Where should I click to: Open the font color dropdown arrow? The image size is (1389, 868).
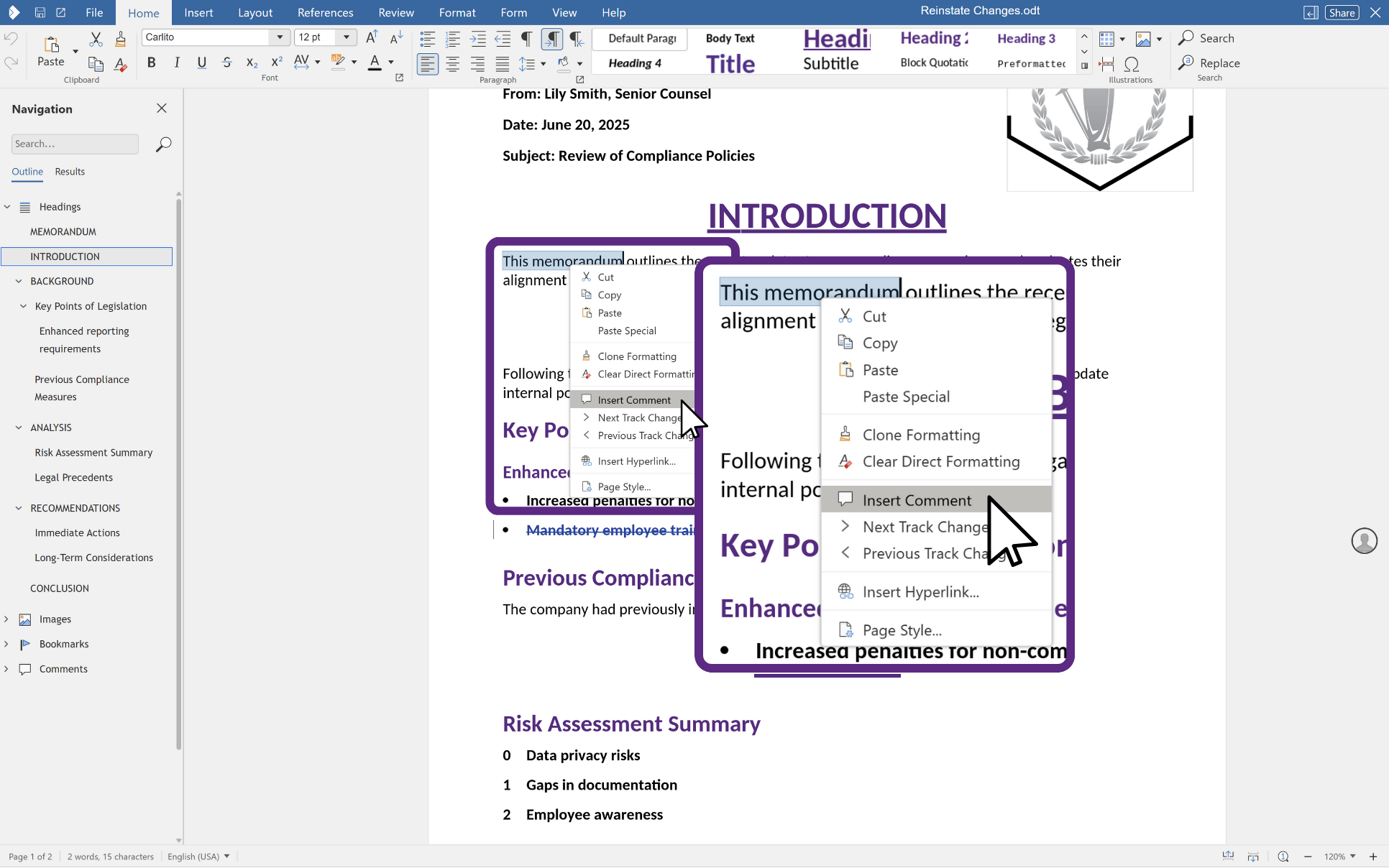pyautogui.click(x=392, y=63)
